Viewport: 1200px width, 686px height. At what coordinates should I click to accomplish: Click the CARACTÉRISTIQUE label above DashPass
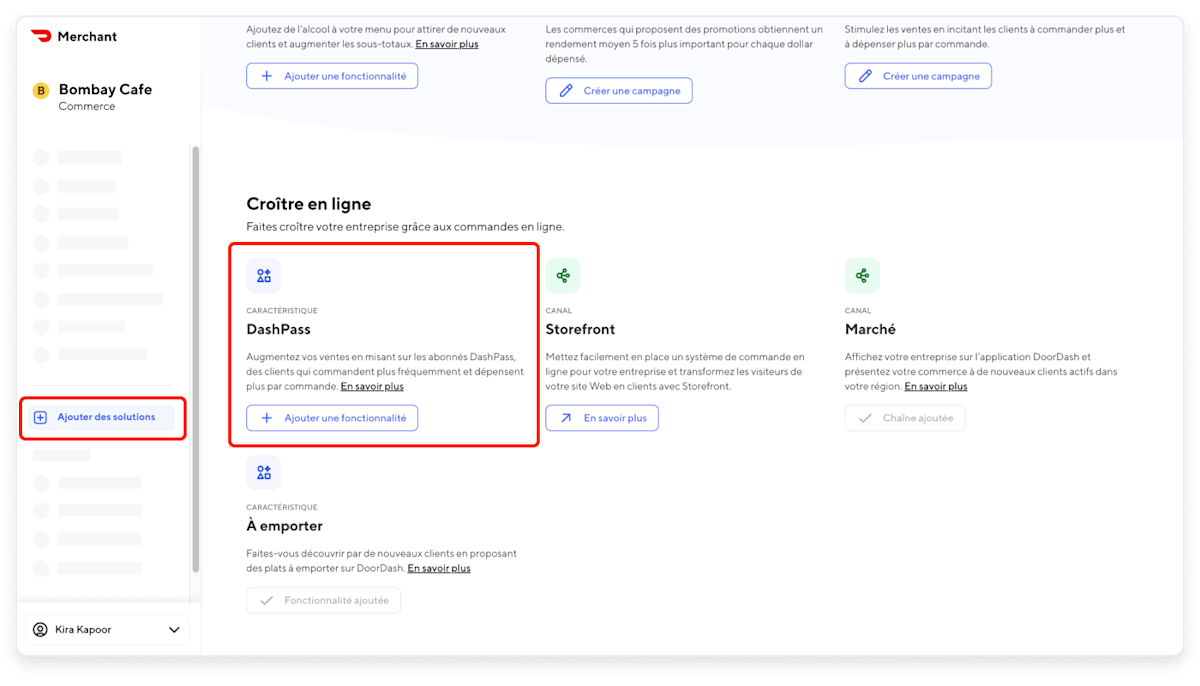click(x=282, y=311)
